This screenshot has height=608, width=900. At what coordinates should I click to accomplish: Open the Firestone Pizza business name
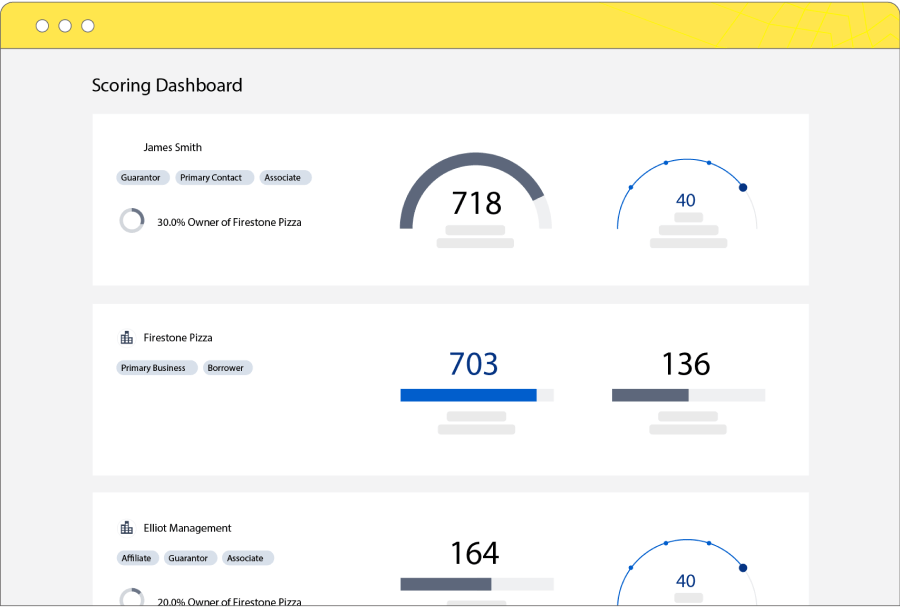click(178, 338)
